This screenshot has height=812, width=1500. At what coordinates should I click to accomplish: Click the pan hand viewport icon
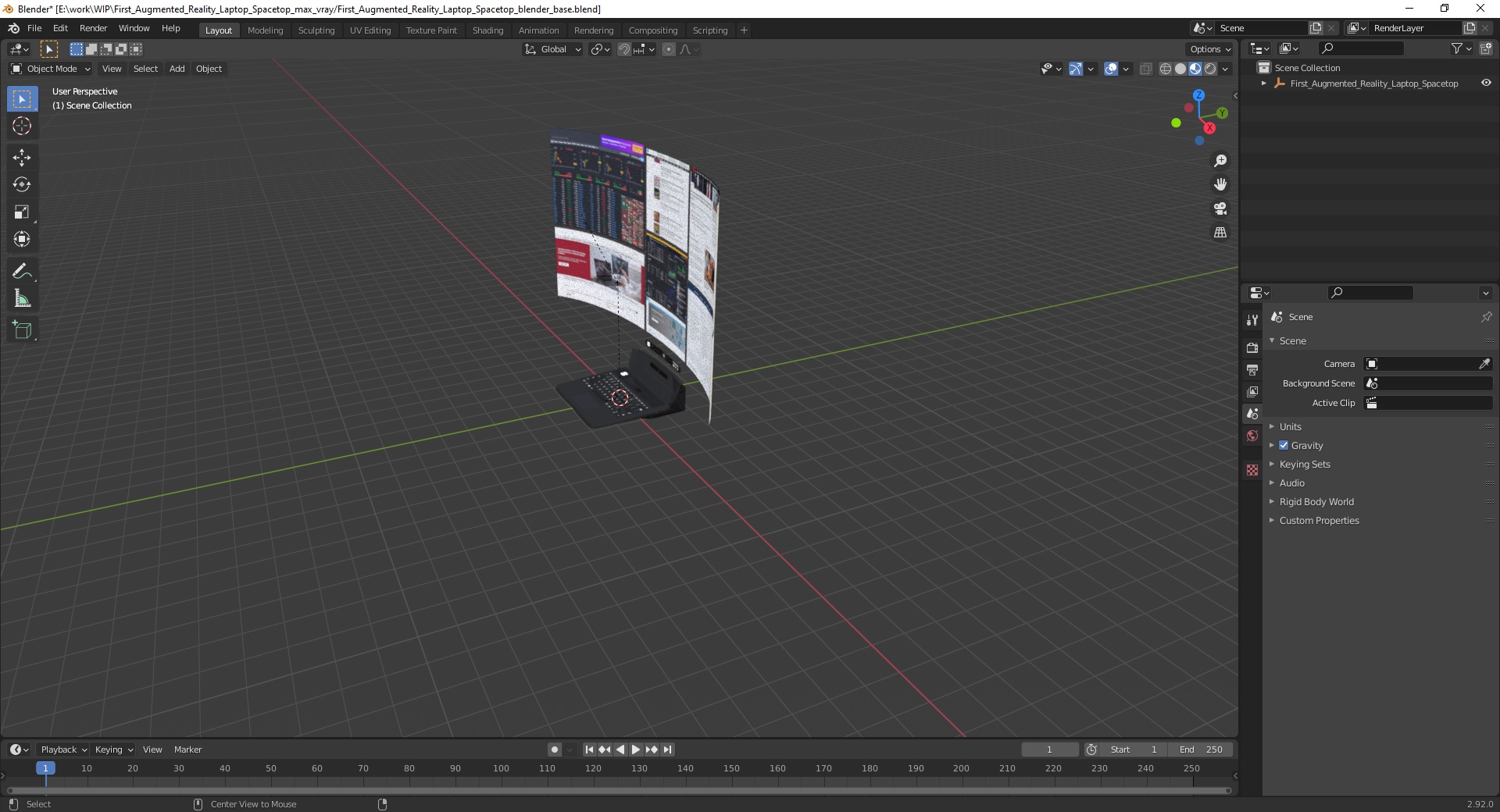tap(1220, 184)
